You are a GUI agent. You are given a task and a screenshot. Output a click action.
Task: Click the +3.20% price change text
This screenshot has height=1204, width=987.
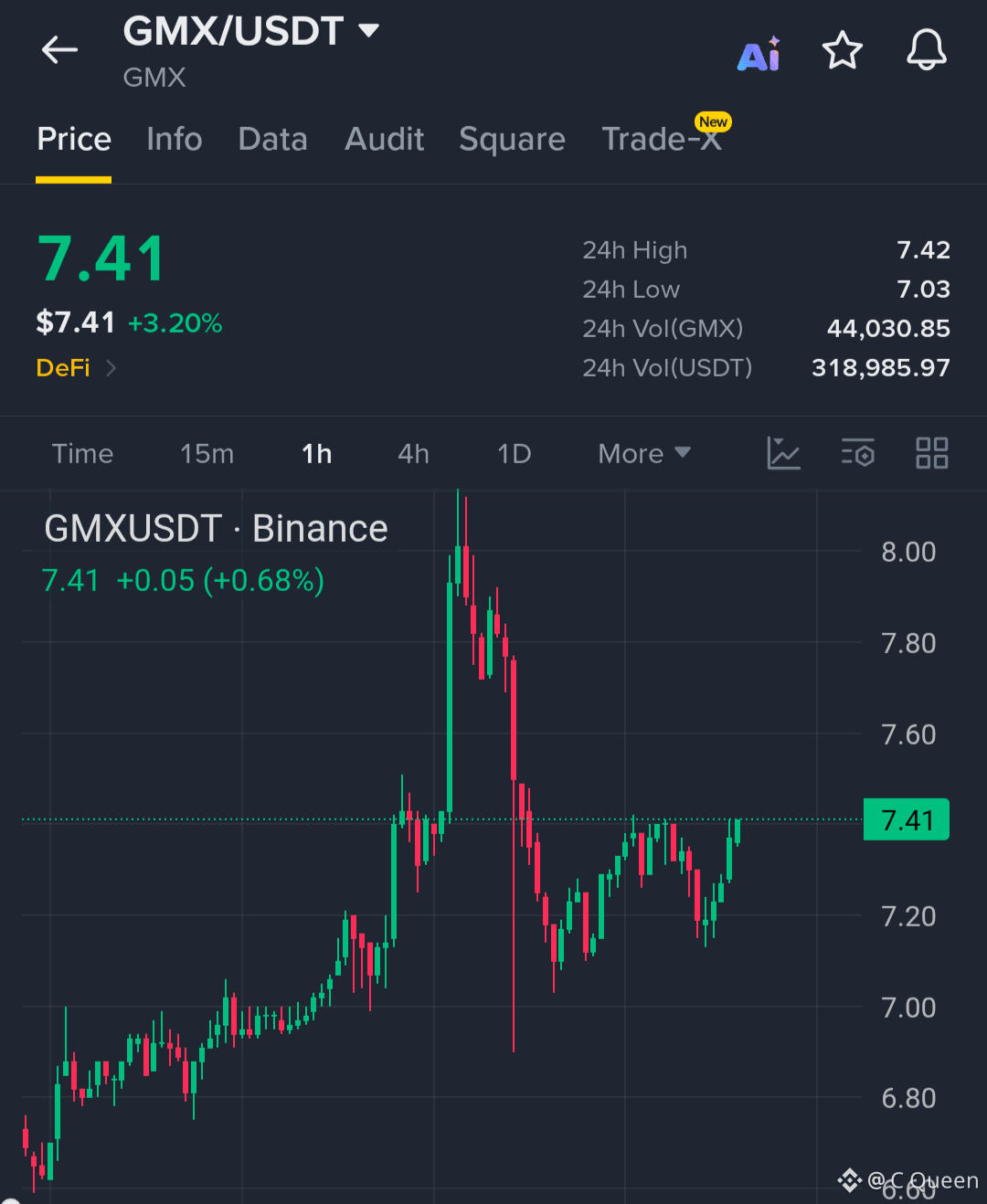point(175,323)
